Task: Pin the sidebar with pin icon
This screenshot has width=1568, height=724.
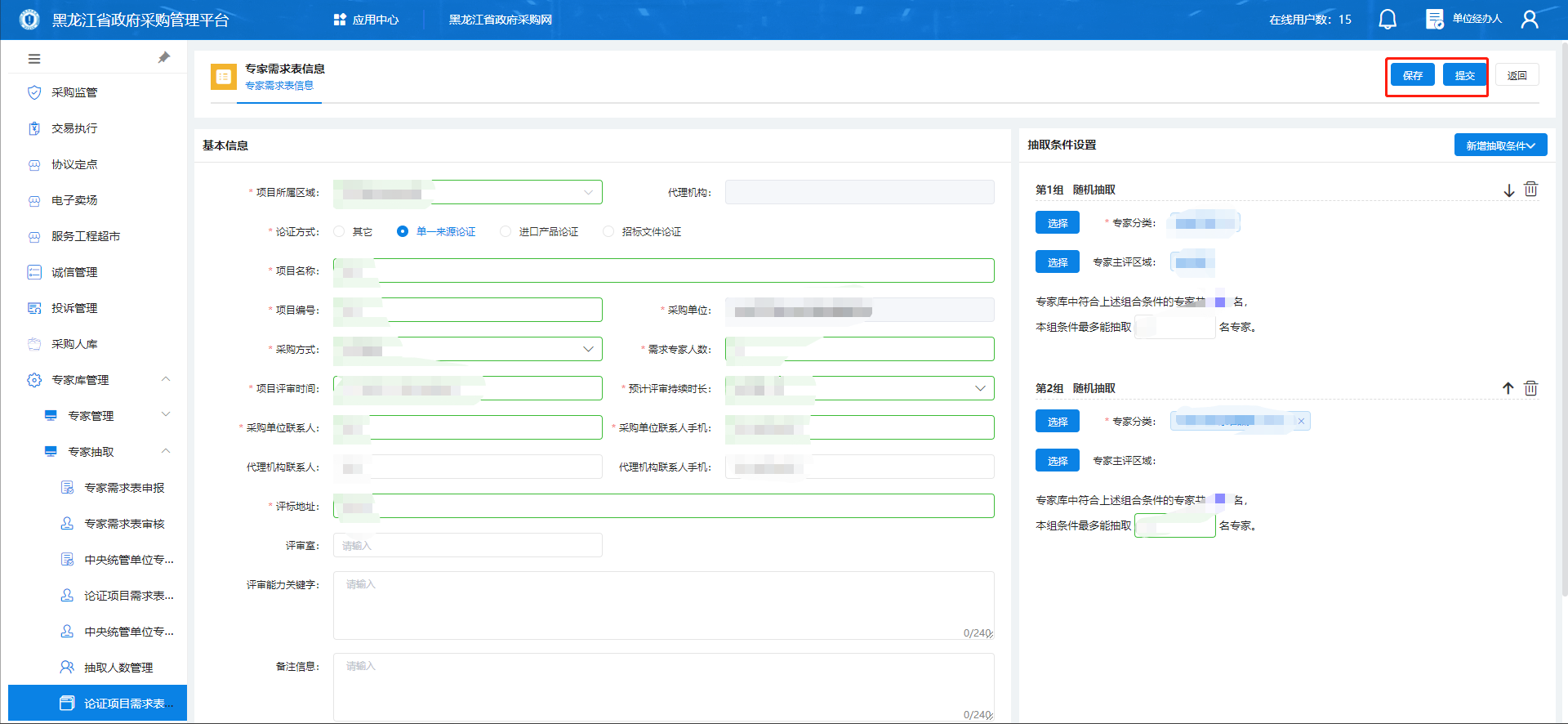Action: [x=163, y=57]
